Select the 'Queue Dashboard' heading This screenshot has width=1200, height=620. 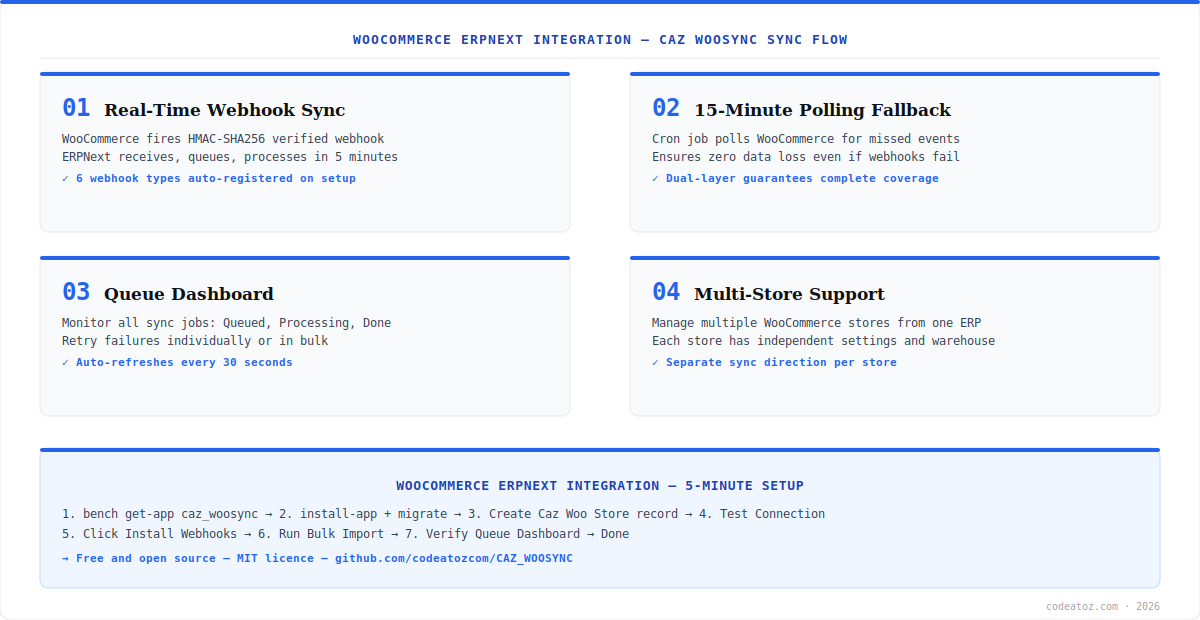click(188, 294)
